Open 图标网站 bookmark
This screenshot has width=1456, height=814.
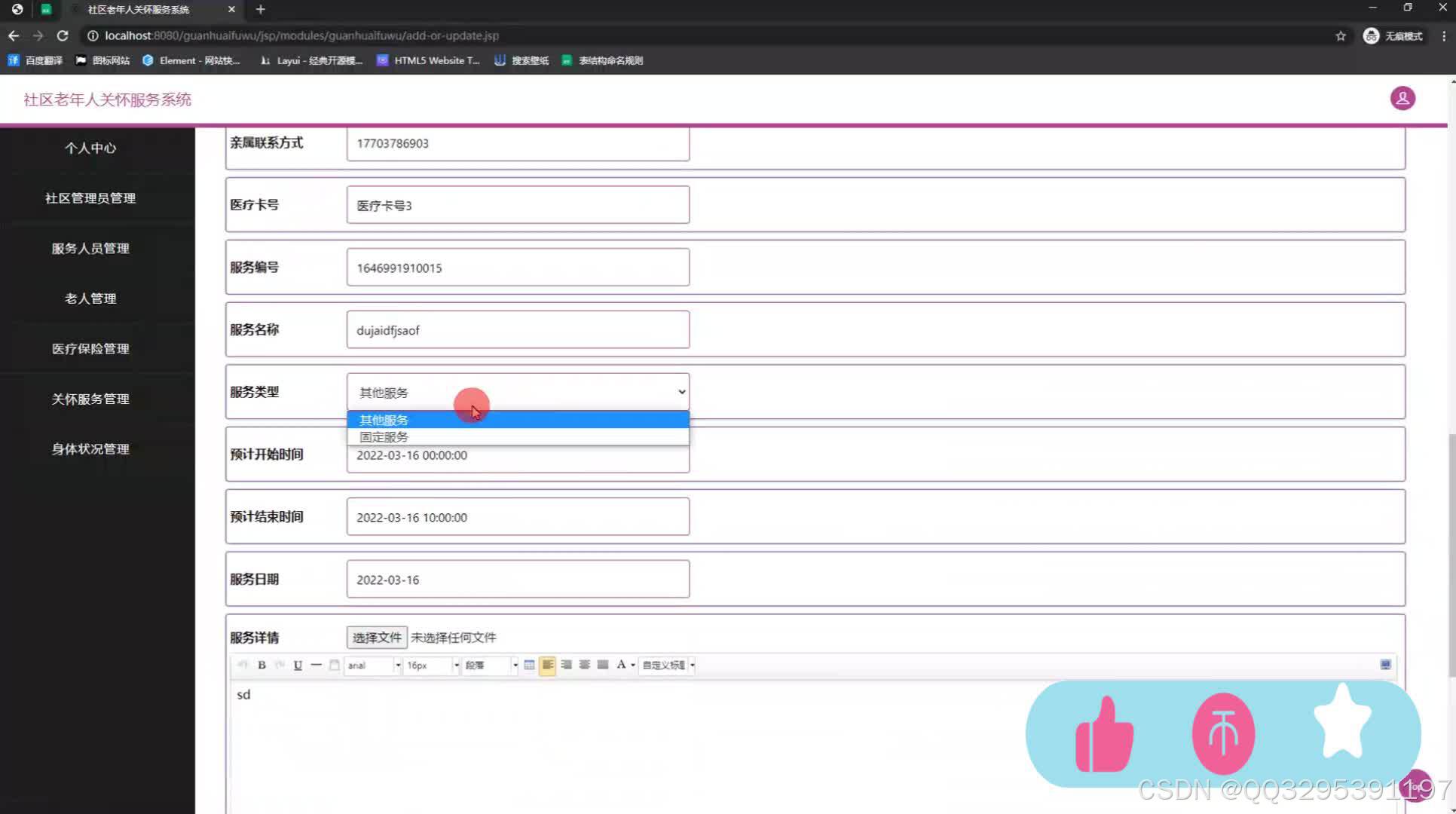coord(102,60)
